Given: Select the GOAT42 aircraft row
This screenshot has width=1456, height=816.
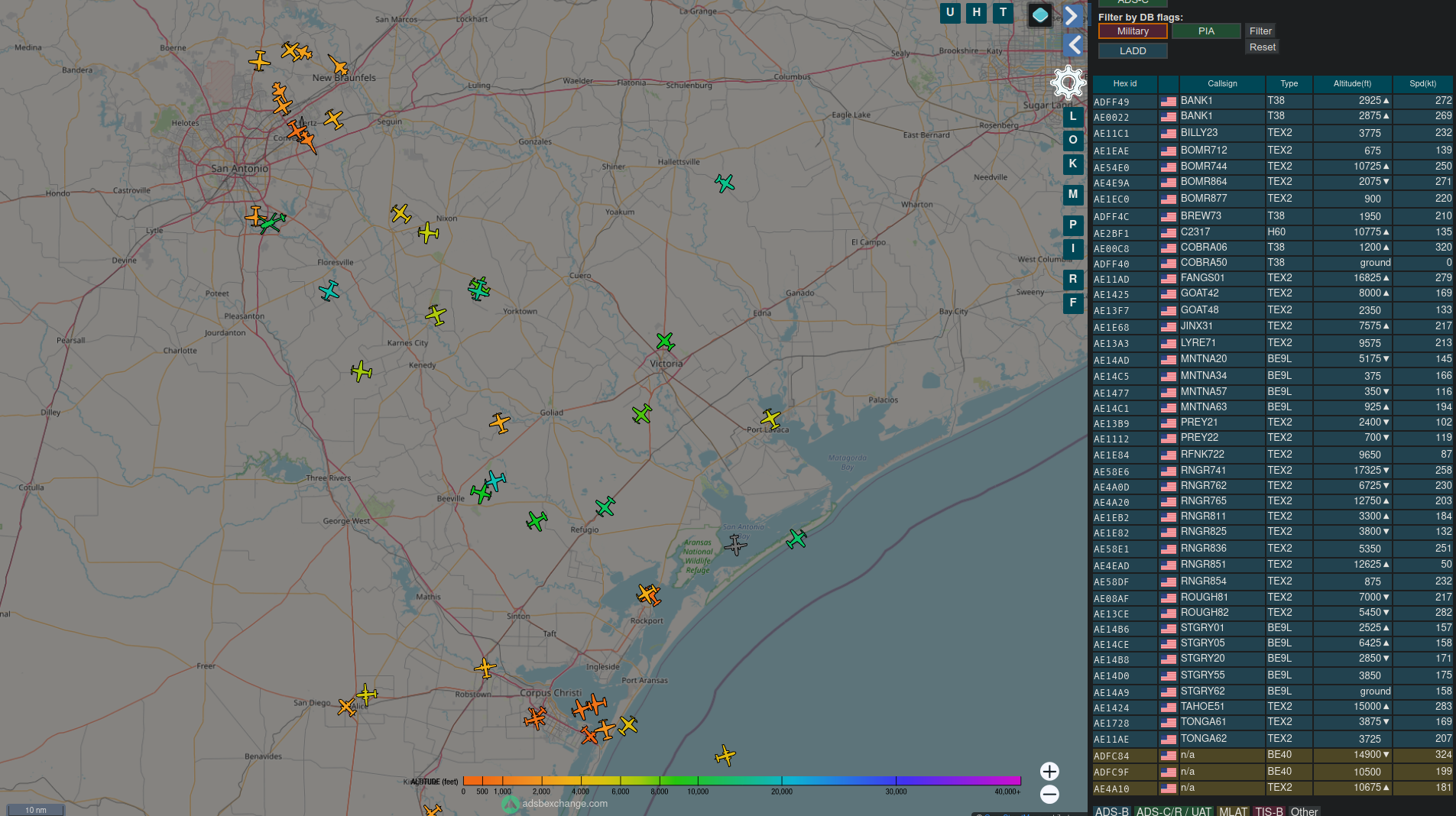Looking at the screenshot, I should pos(1272,293).
